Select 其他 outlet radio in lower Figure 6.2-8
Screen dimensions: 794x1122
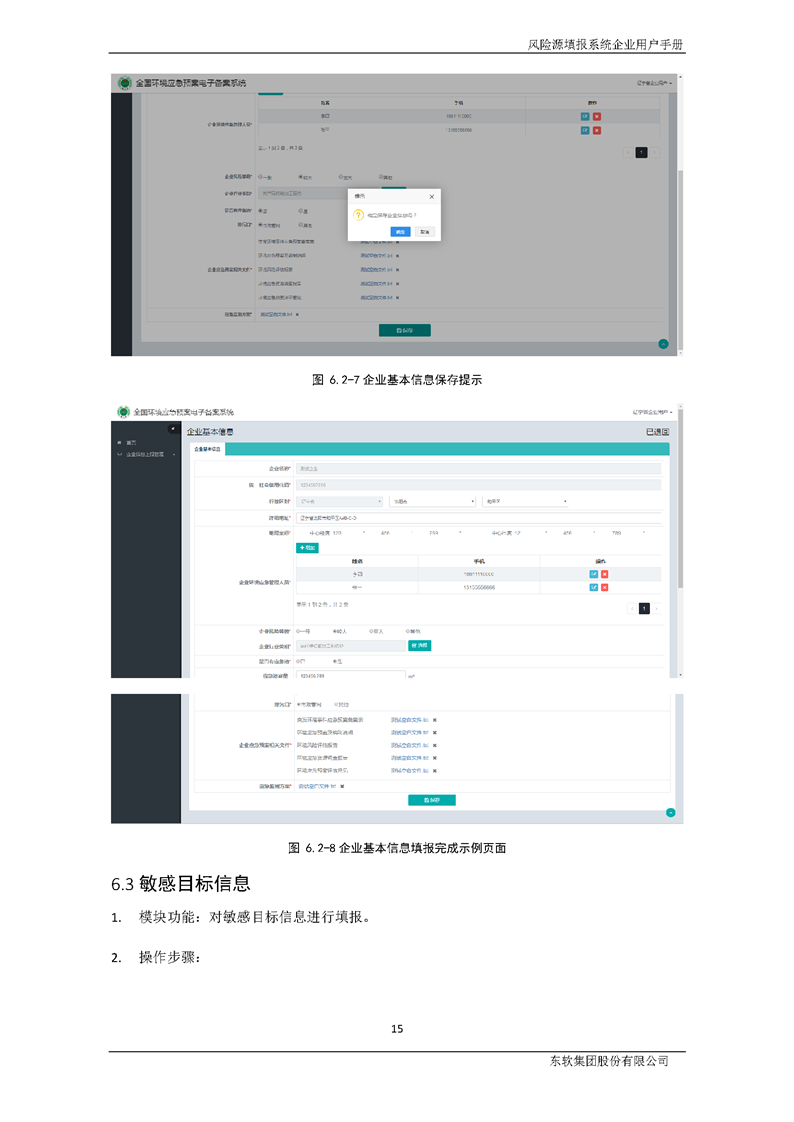335,705
